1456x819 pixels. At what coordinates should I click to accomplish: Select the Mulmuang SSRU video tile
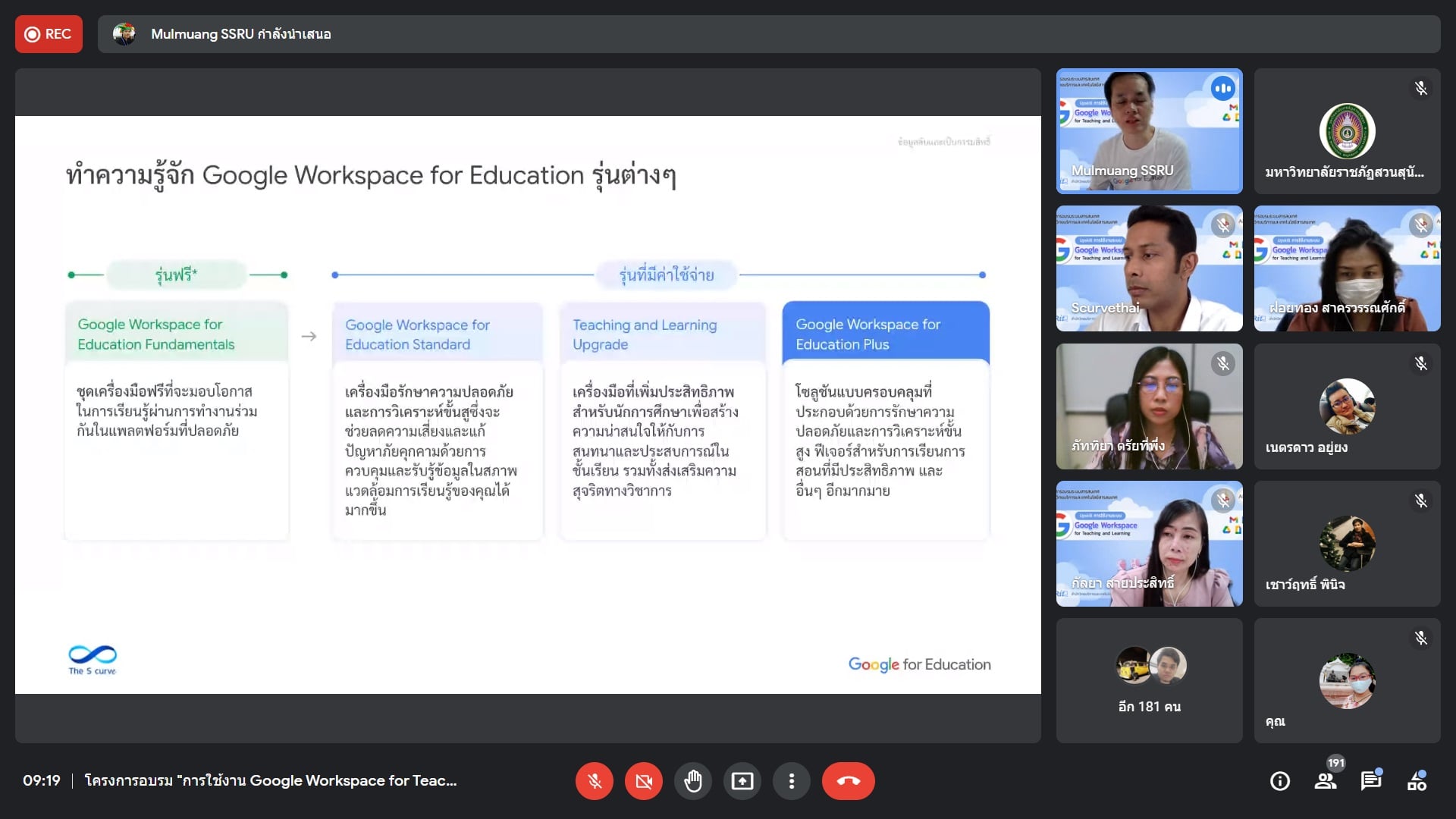coord(1149,131)
